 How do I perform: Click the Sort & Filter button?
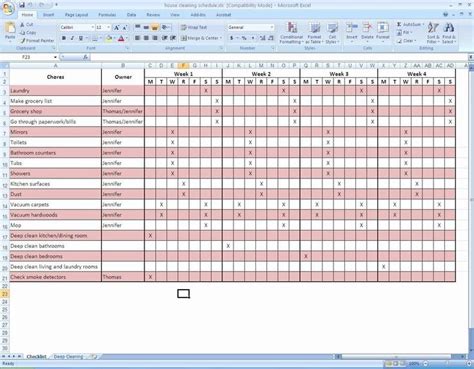coord(433,33)
